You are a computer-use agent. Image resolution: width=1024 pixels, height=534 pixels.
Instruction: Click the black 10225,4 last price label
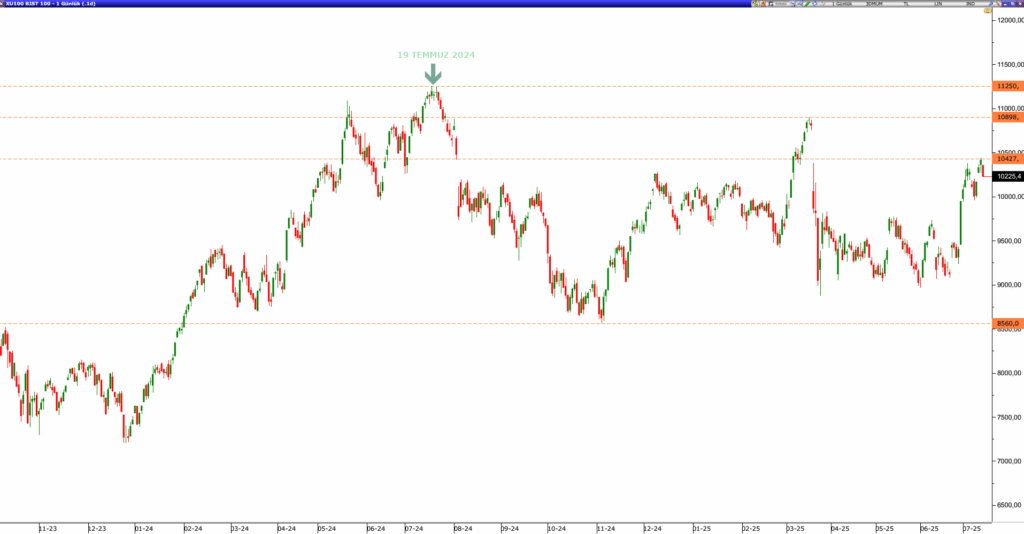1008,176
